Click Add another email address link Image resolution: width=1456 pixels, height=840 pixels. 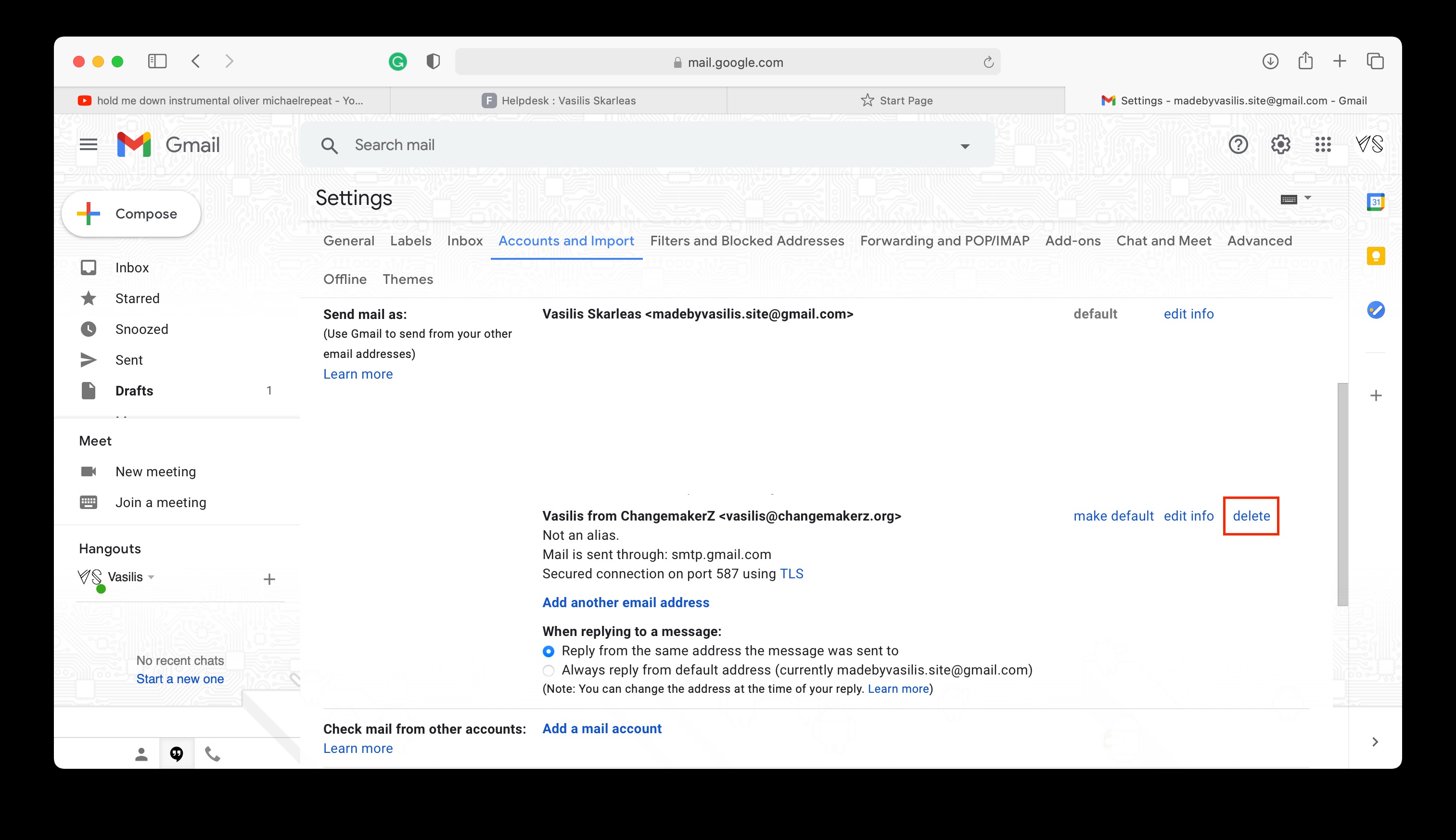coord(626,602)
